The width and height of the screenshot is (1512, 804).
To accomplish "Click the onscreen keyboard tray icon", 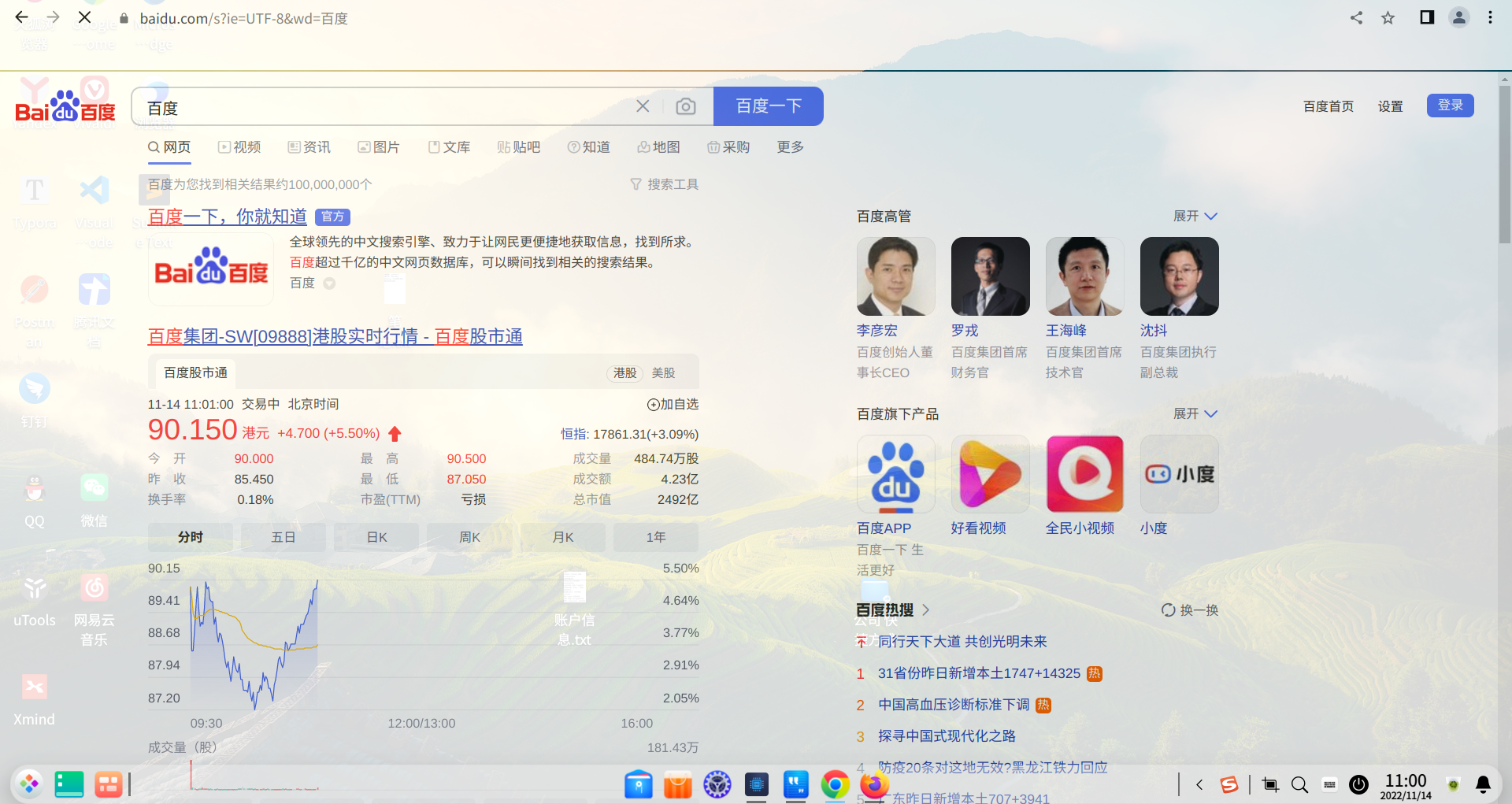I will point(1330,785).
